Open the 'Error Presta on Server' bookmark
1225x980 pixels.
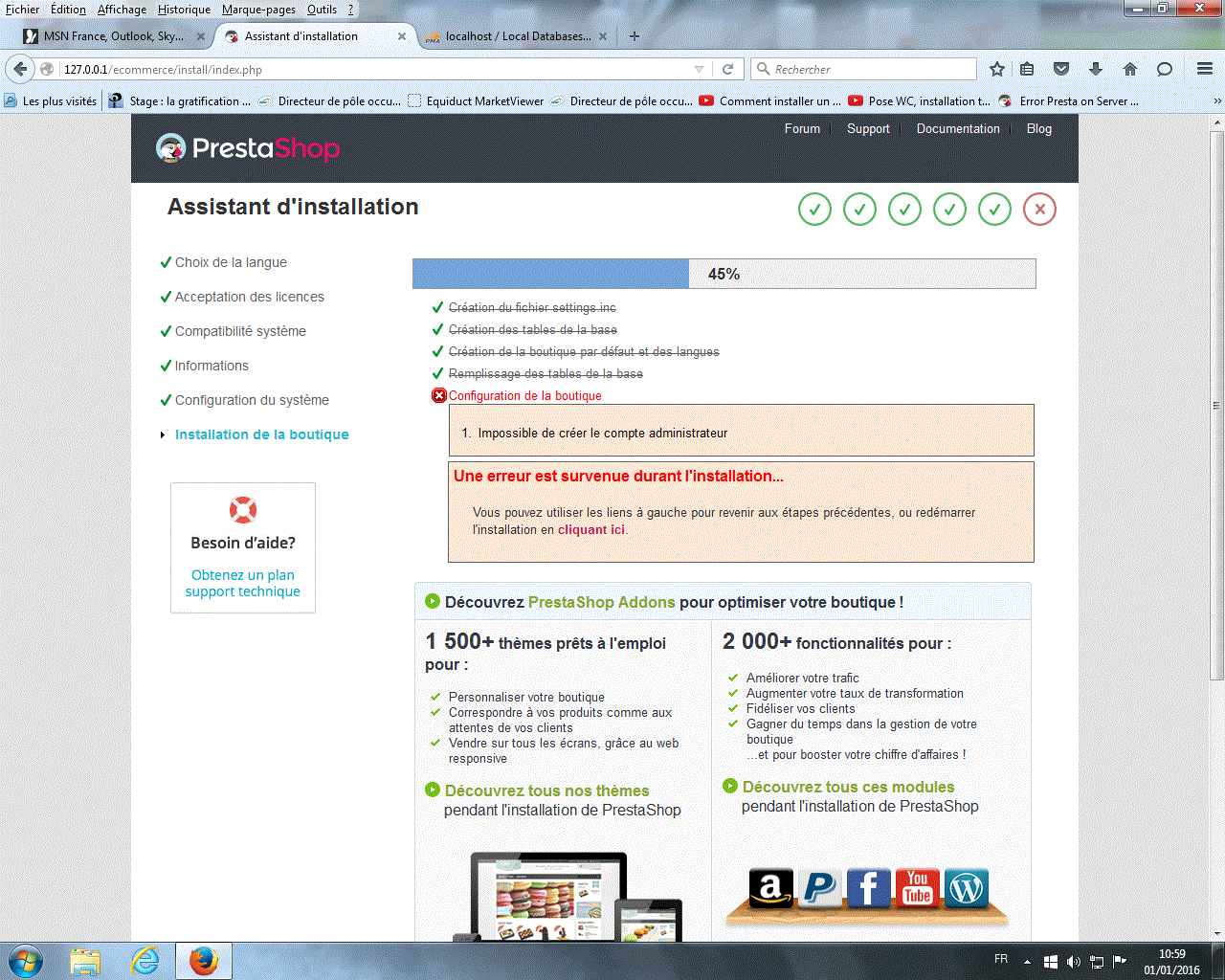click(x=1069, y=100)
